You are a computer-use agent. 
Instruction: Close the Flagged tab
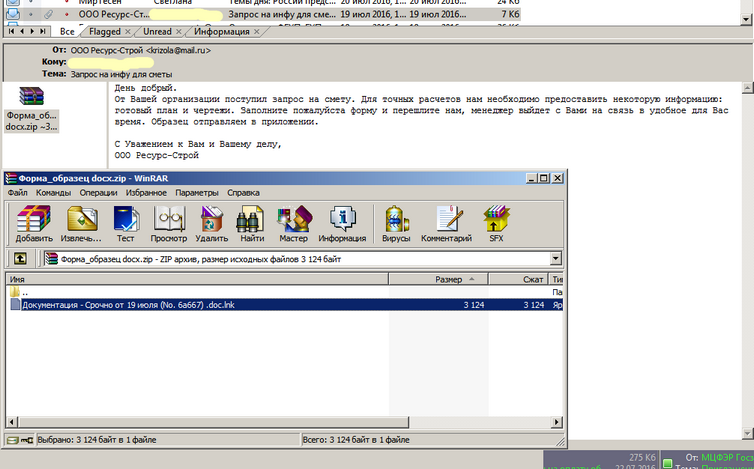128,32
